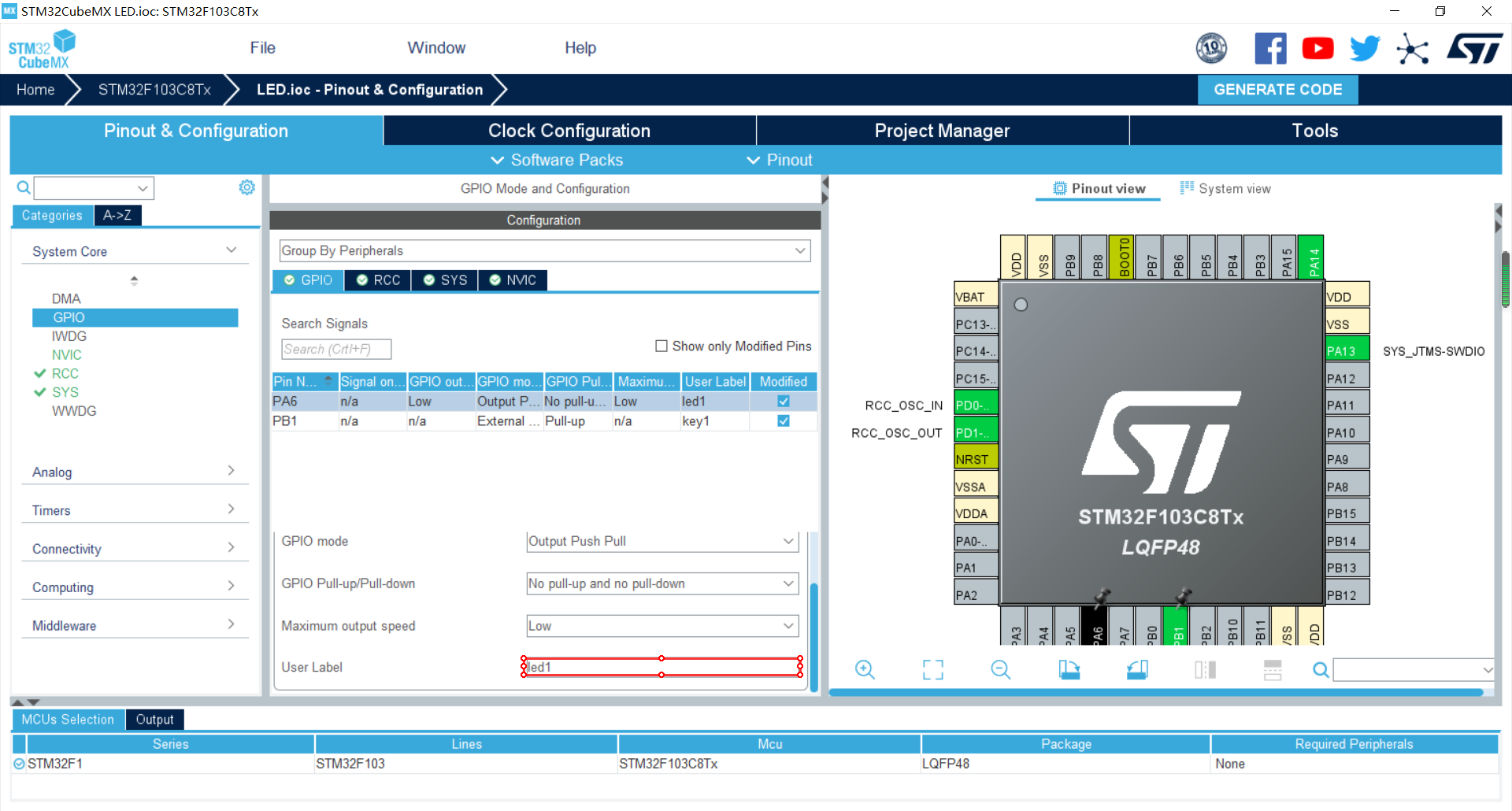Open the Help menu

pyautogui.click(x=580, y=48)
